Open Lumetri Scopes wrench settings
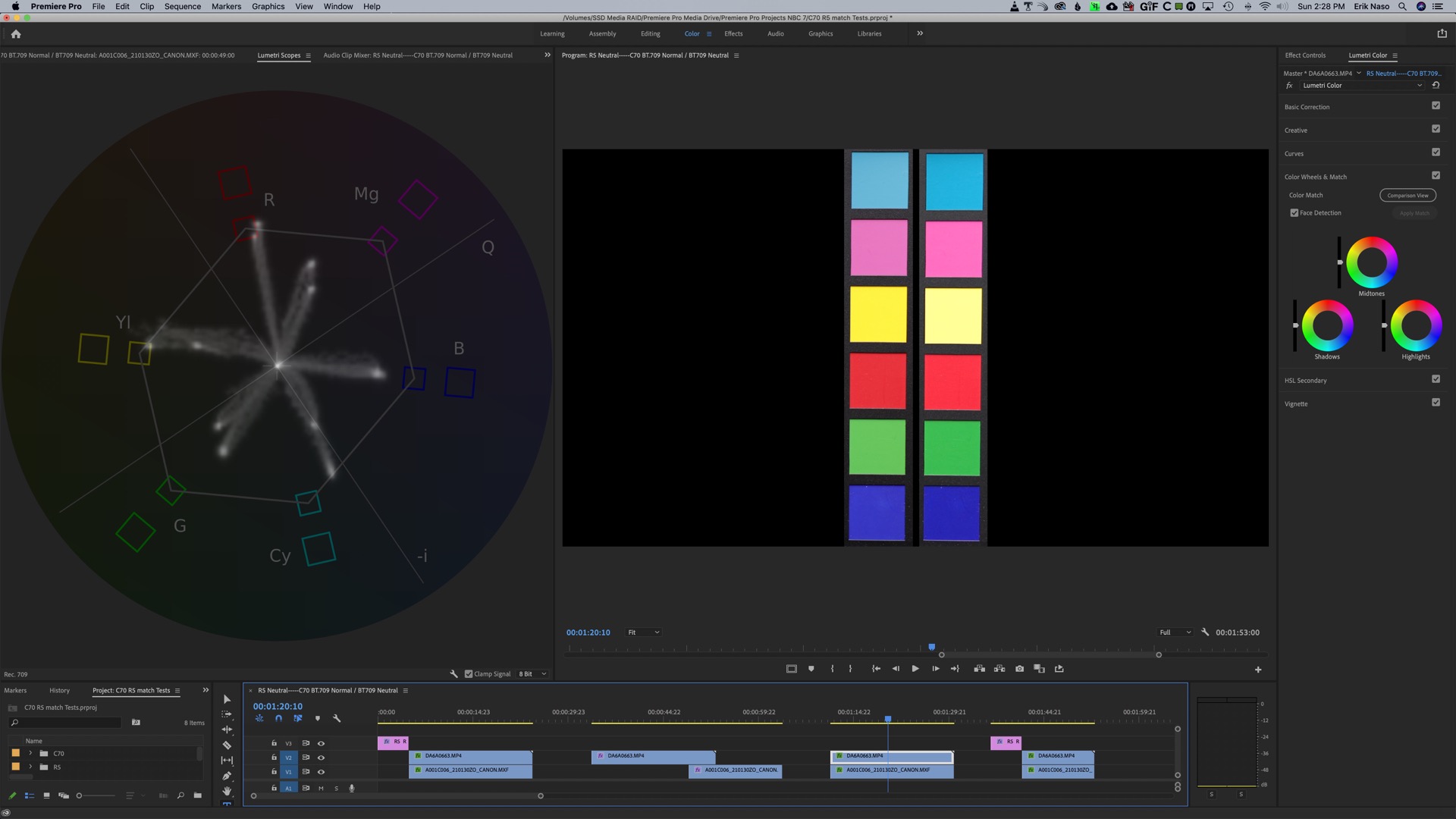The width and height of the screenshot is (1456, 819). pyautogui.click(x=453, y=673)
